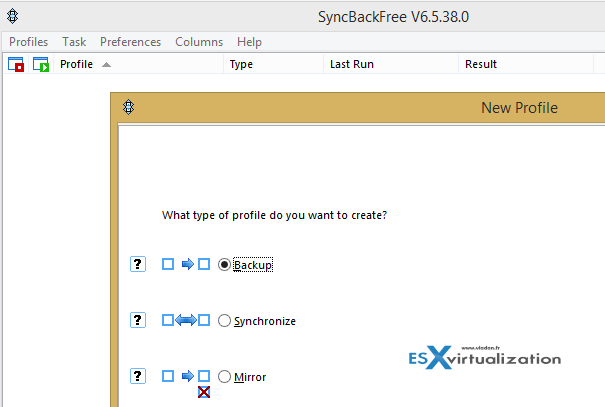Select the Synchronize radio button

pos(224,321)
